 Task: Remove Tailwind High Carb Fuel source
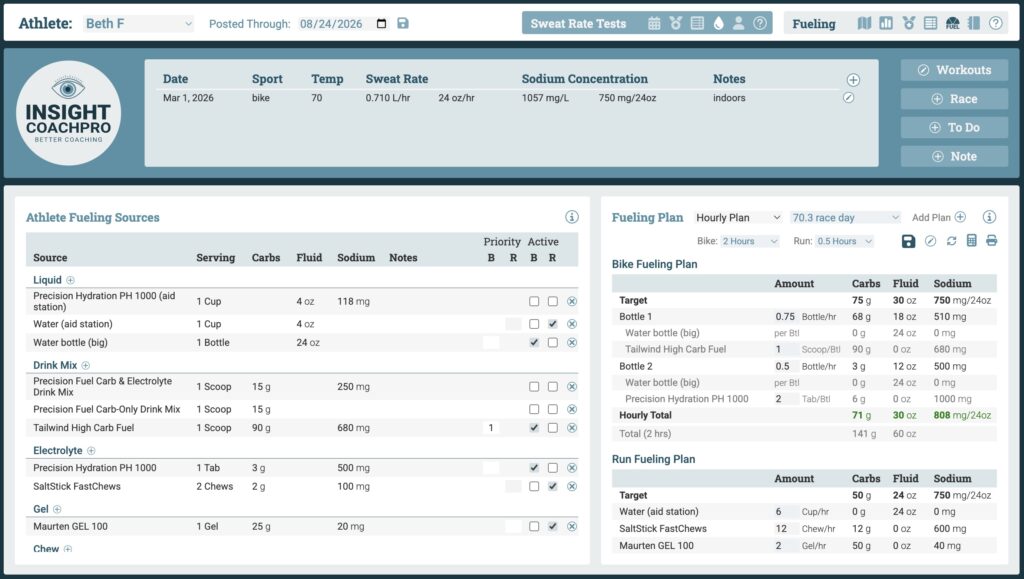(572, 428)
